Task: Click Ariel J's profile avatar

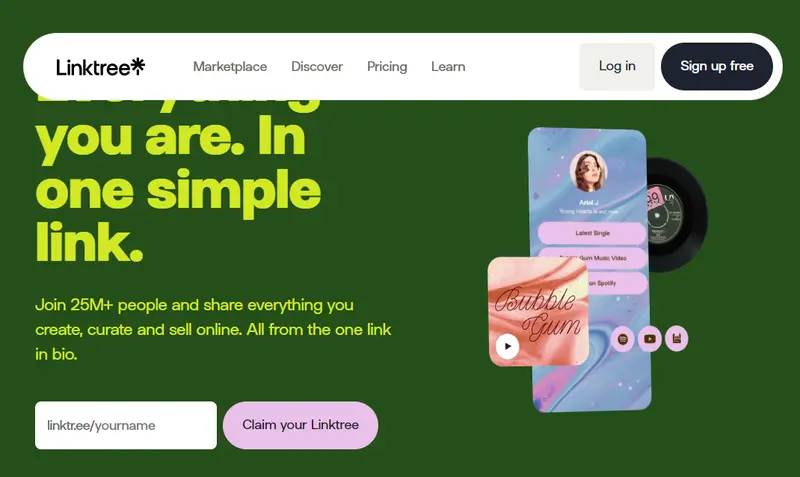Action: click(x=588, y=171)
